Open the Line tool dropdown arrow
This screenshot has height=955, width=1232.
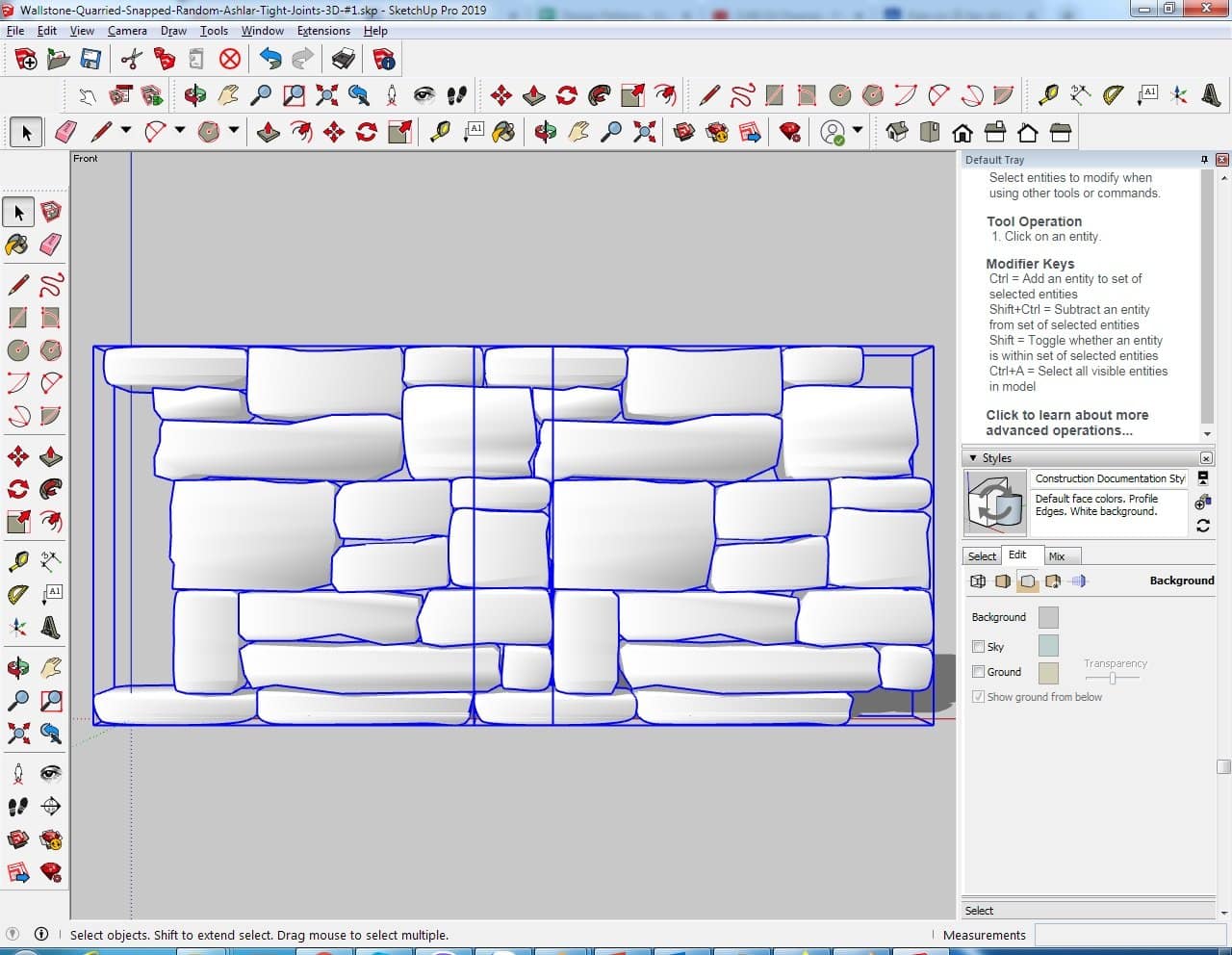[126, 130]
